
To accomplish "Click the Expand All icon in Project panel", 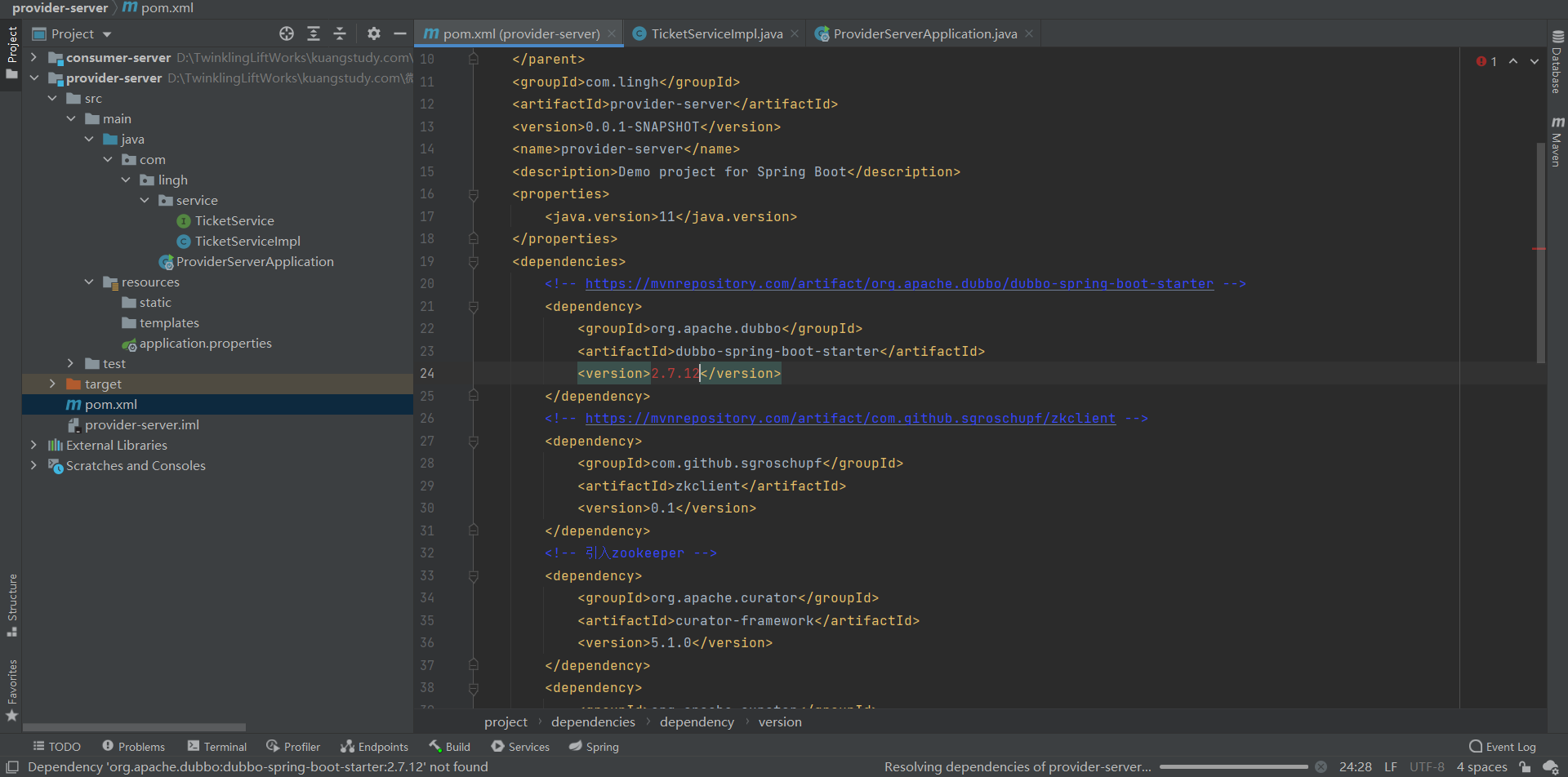I will coord(314,33).
